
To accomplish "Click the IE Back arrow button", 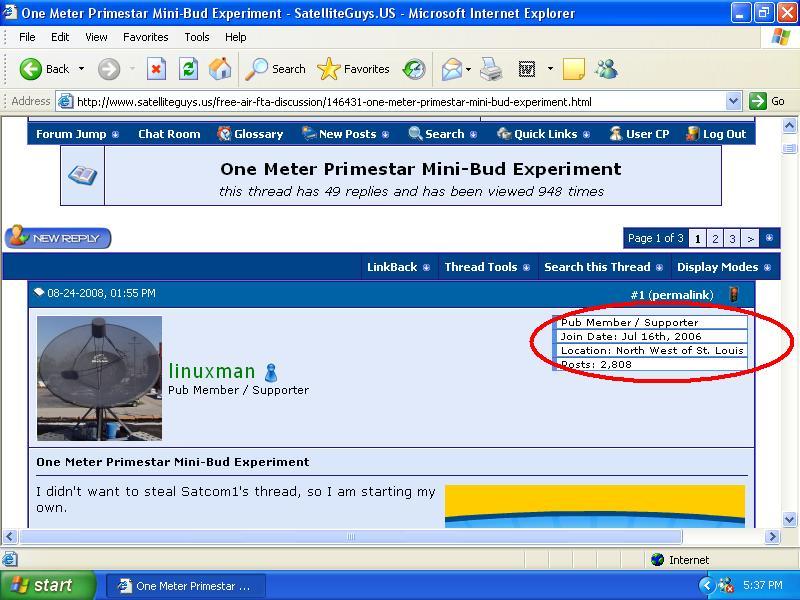I will (31, 69).
